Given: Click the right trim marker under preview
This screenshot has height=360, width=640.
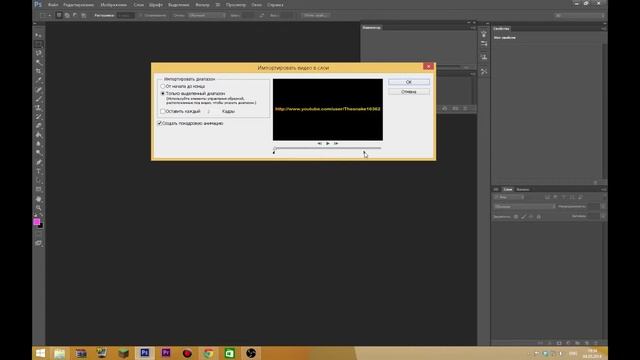Looking at the screenshot, I should point(364,152).
